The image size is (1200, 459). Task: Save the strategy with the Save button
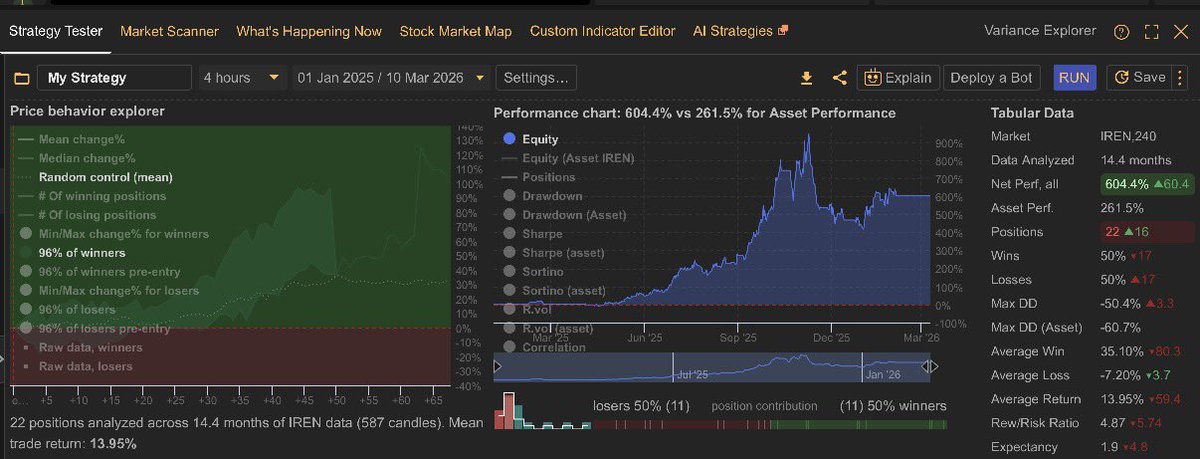tap(1139, 78)
